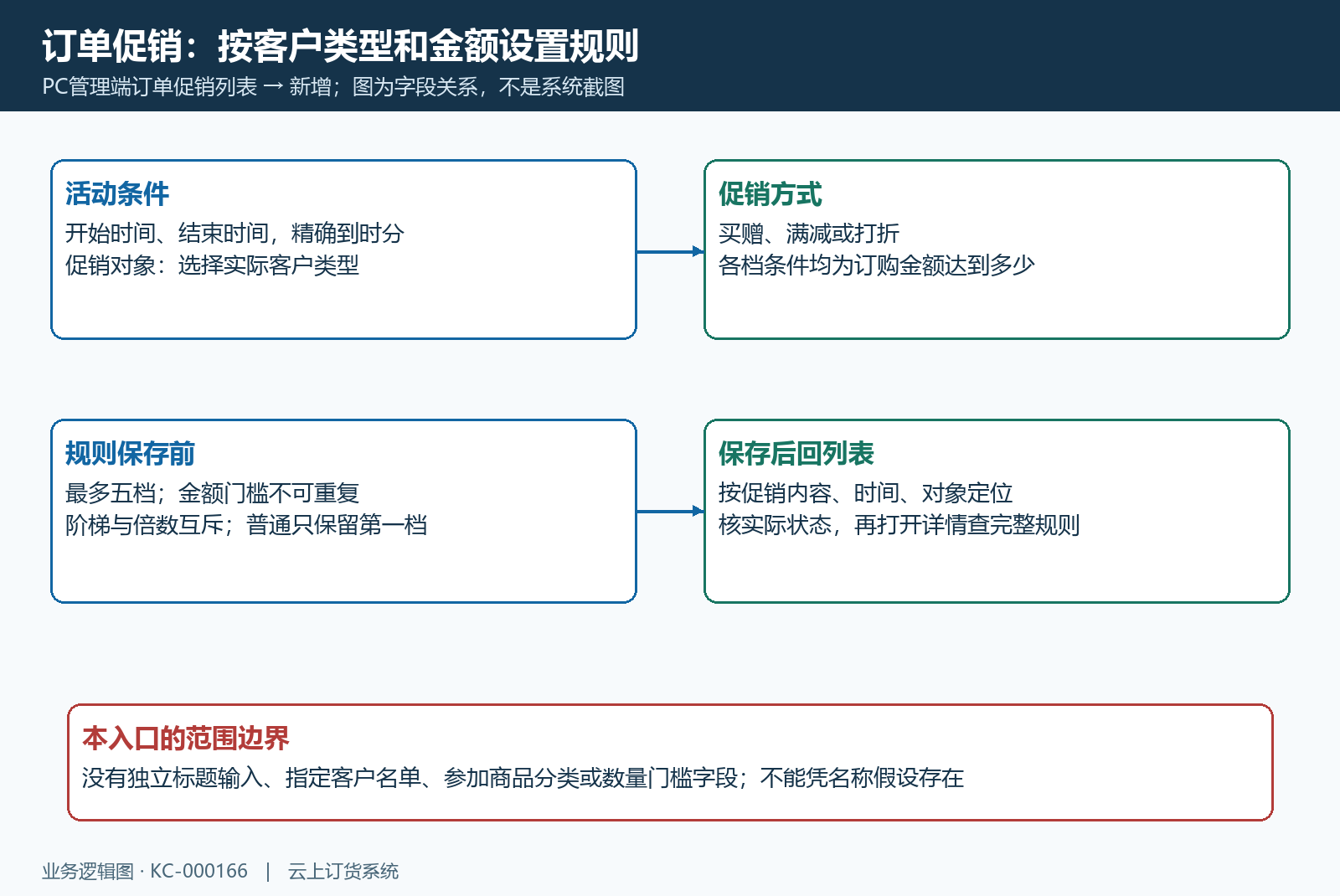This screenshot has width=1340, height=896.
Task: Click the footer text 云上订货系统
Action: tap(343, 872)
